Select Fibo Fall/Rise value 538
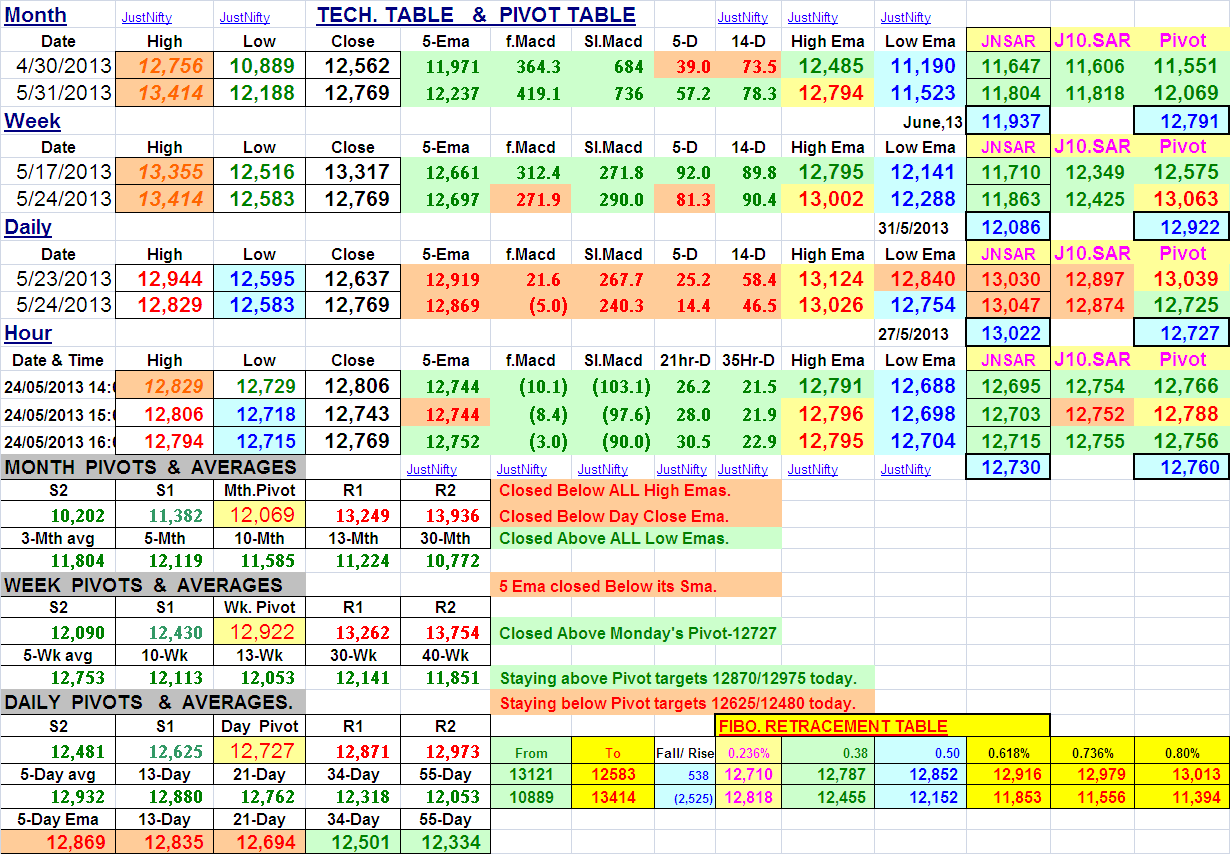This screenshot has height=854, width=1230. click(684, 774)
